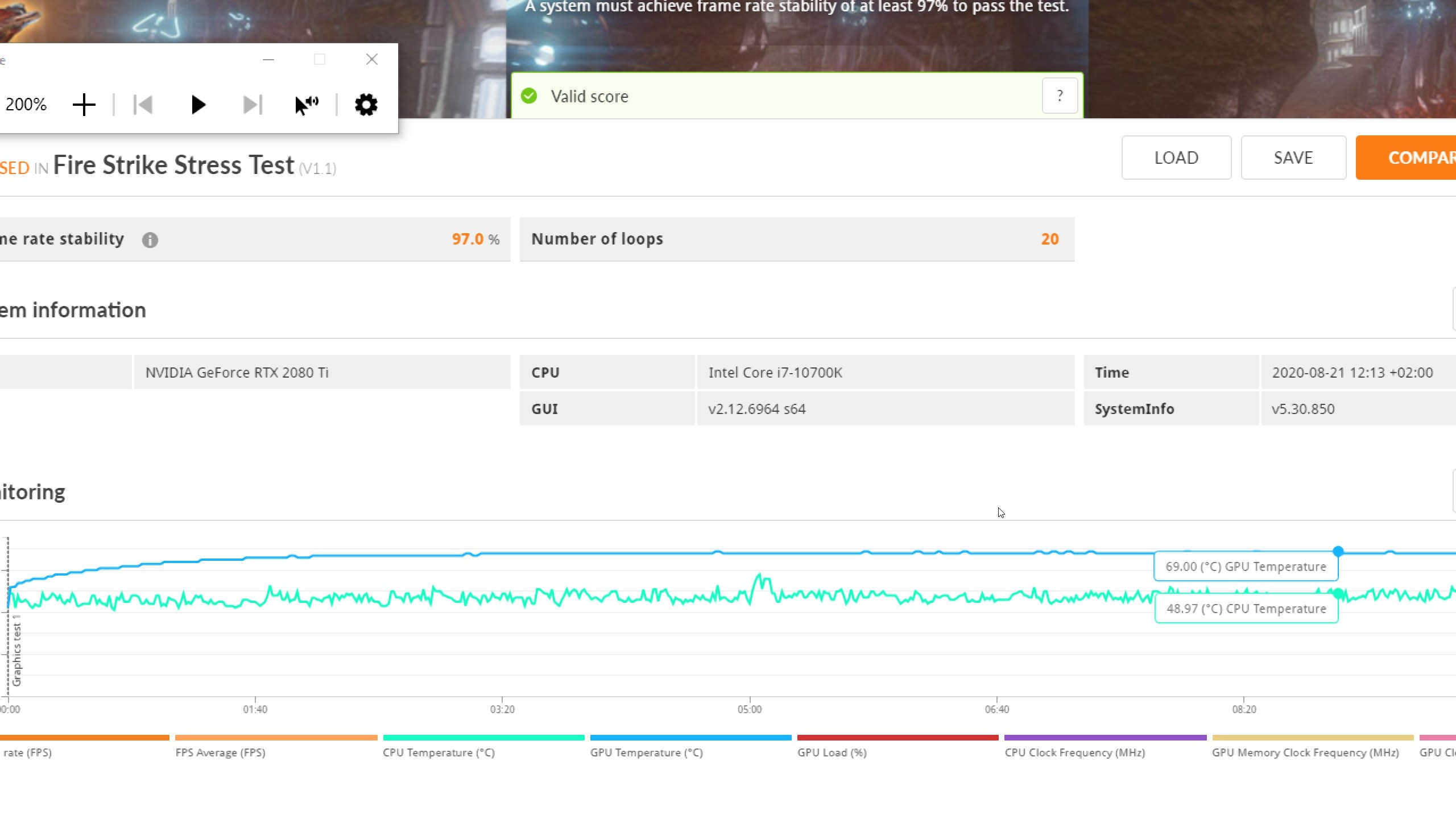Screen dimensions: 1456x819
Task: Click the GPU temperature data point on chart
Action: pyautogui.click(x=1338, y=551)
